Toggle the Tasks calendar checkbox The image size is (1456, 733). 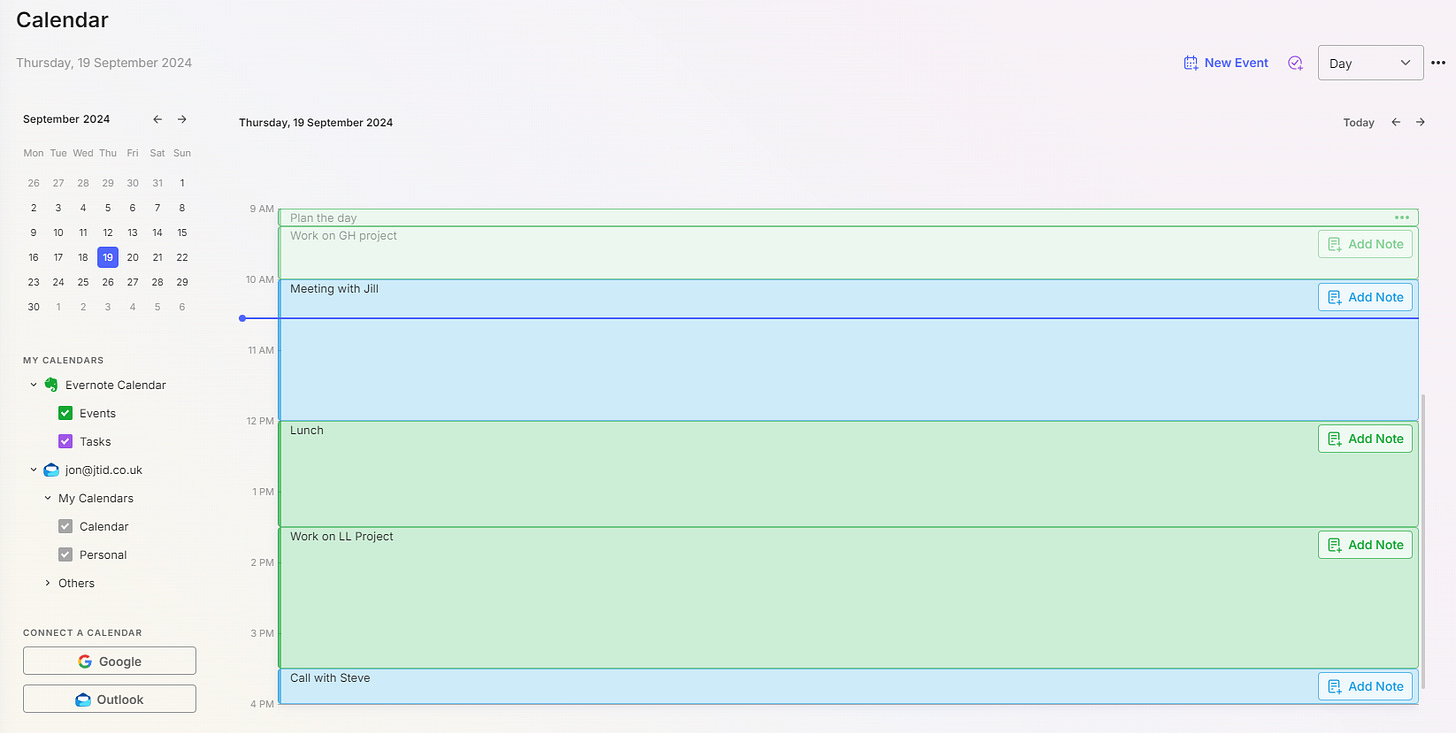tap(65, 441)
